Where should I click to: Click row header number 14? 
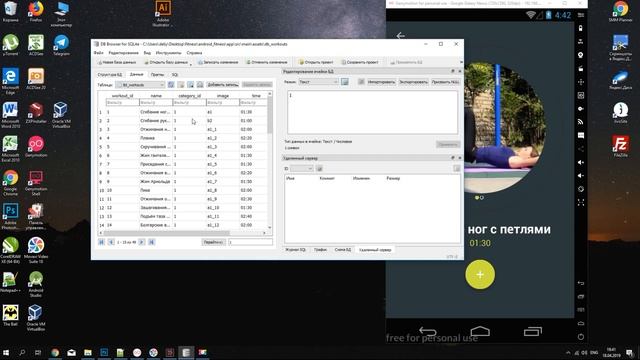coord(101,225)
